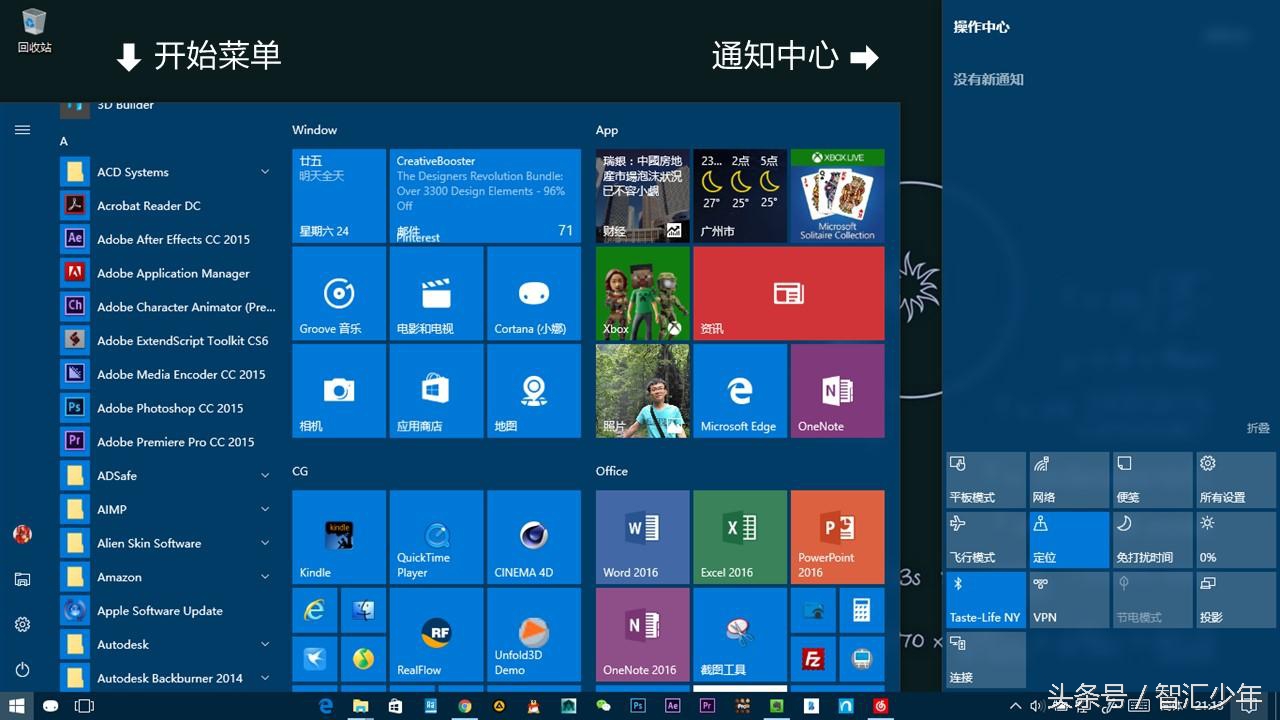Open Acrobat Reader DC from app list

pos(167,206)
